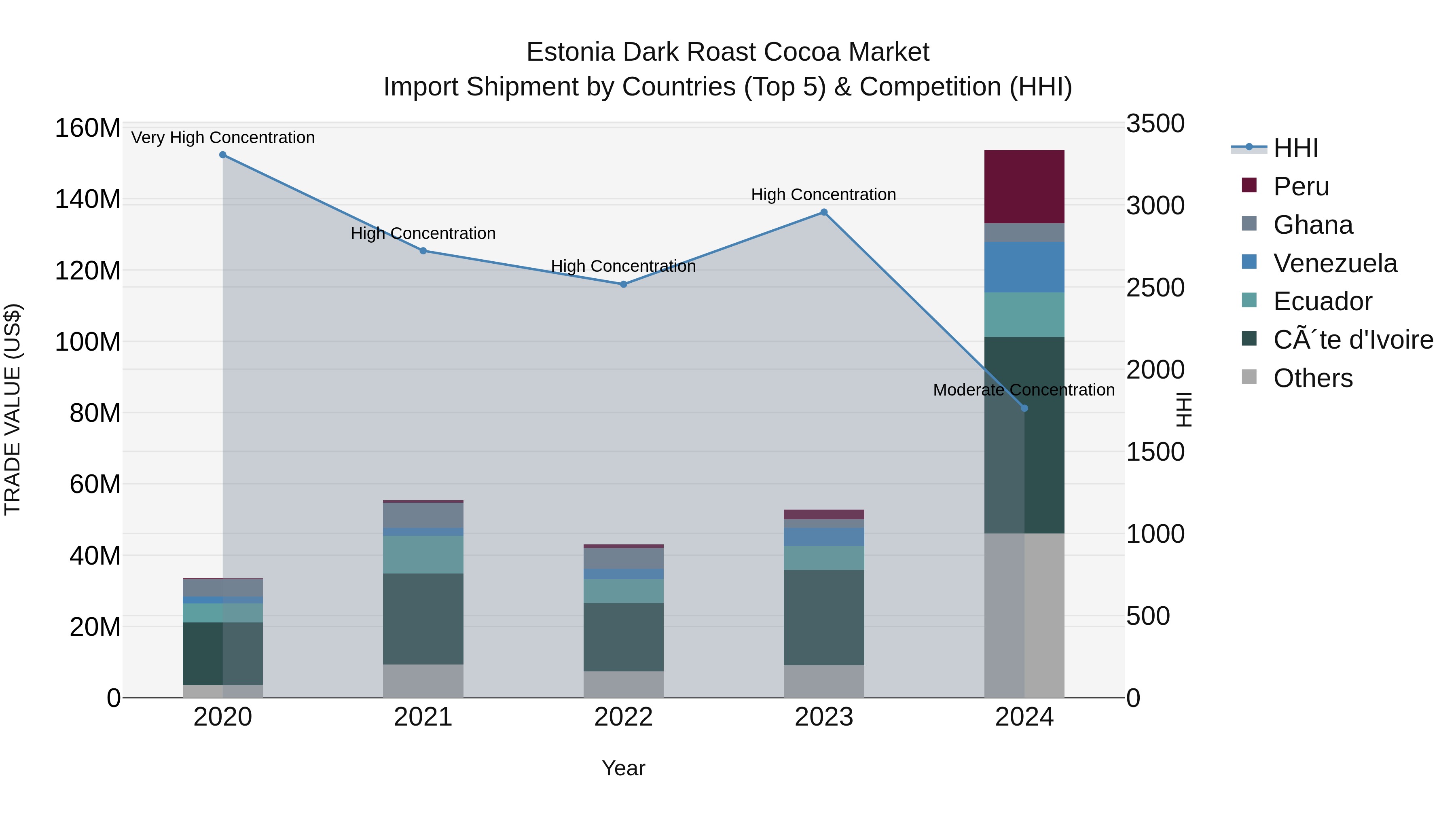
Task: Select the Peru segment of 2024 bar
Action: 1024,187
